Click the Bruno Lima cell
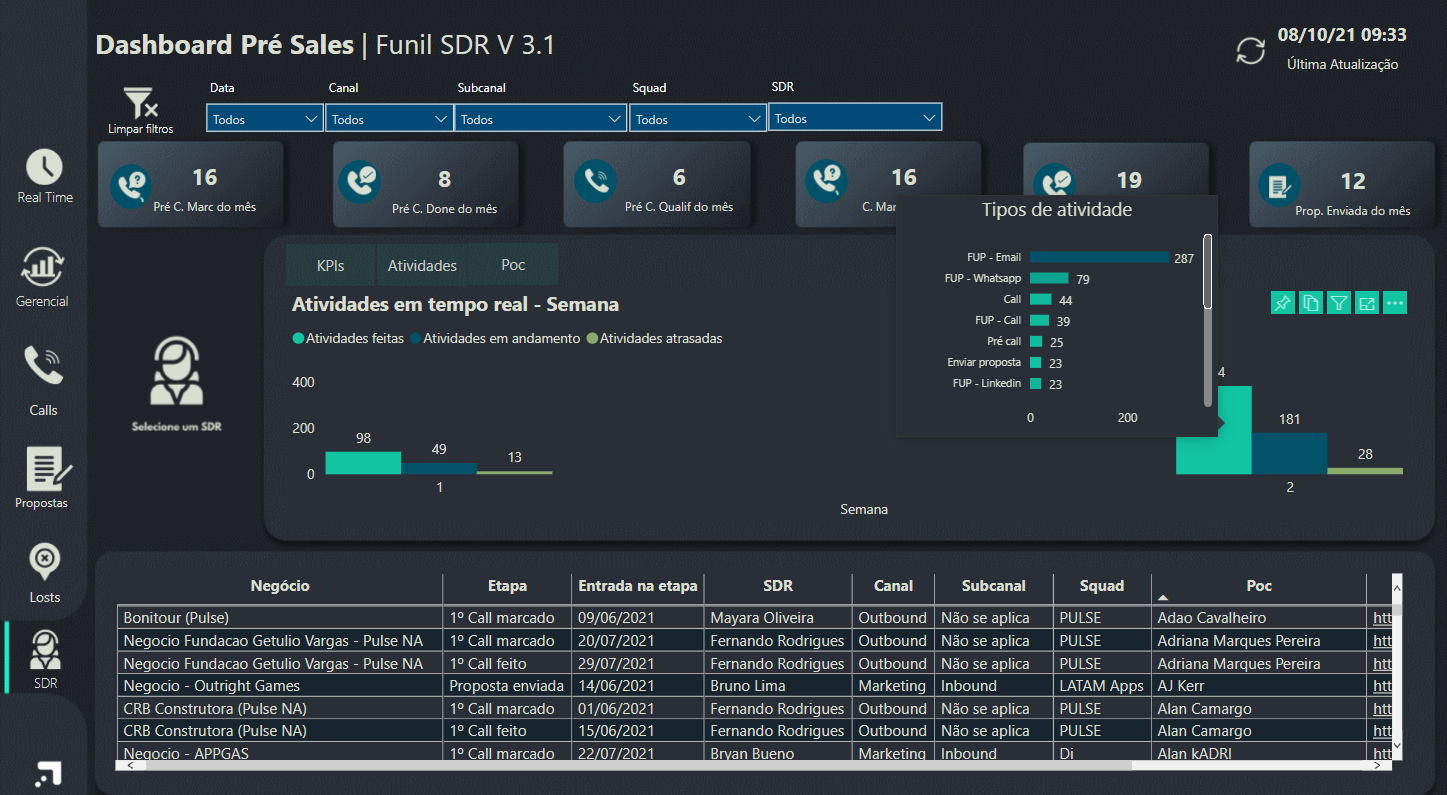Screen dimensions: 1447x795 tap(778, 686)
